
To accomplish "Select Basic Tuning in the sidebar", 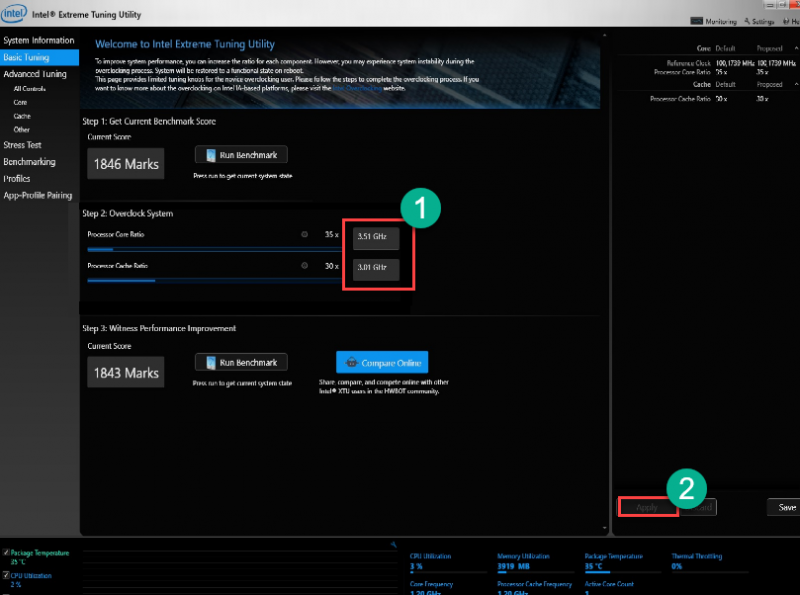I will point(39,57).
